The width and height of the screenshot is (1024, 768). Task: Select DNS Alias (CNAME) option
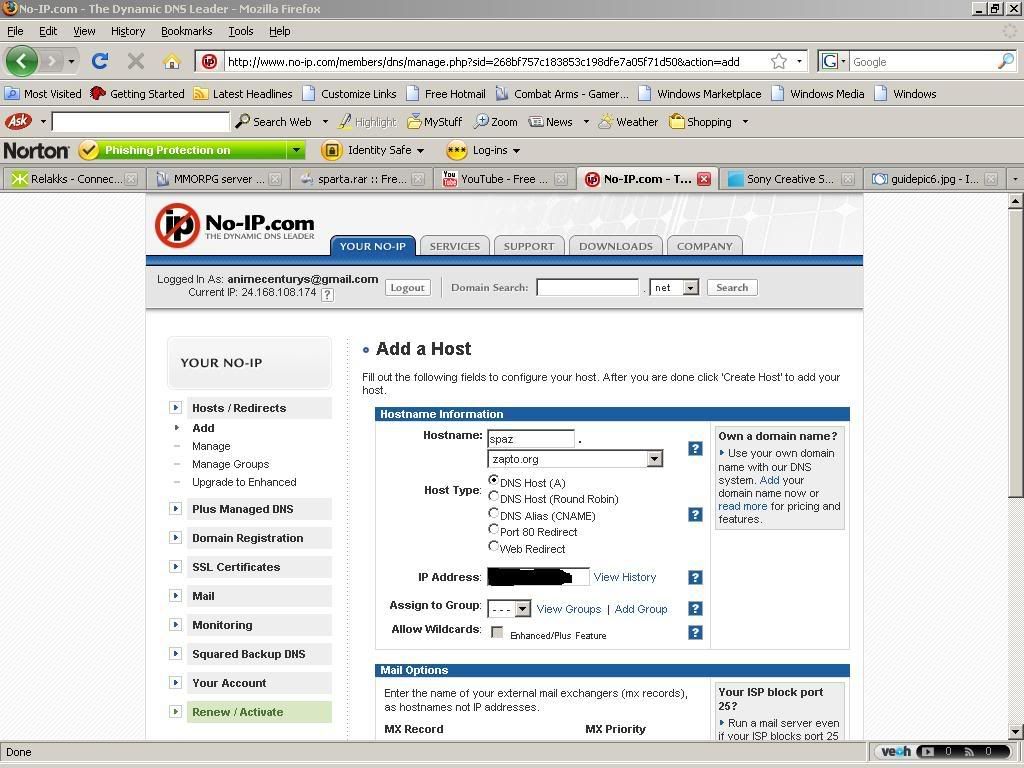tap(493, 513)
